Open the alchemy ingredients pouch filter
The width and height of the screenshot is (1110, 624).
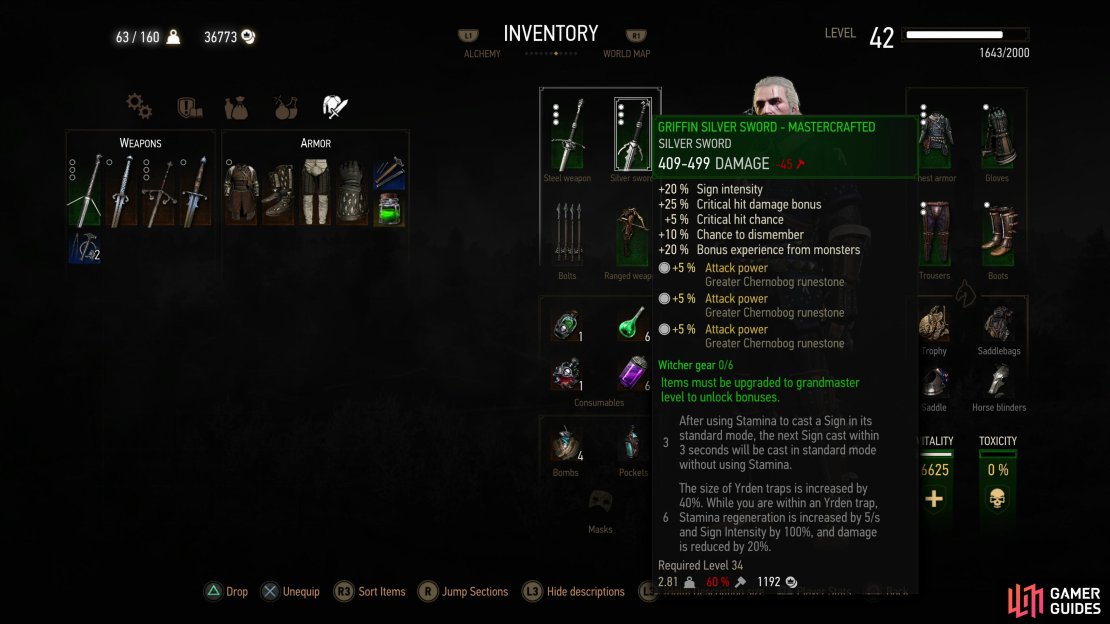(x=236, y=108)
